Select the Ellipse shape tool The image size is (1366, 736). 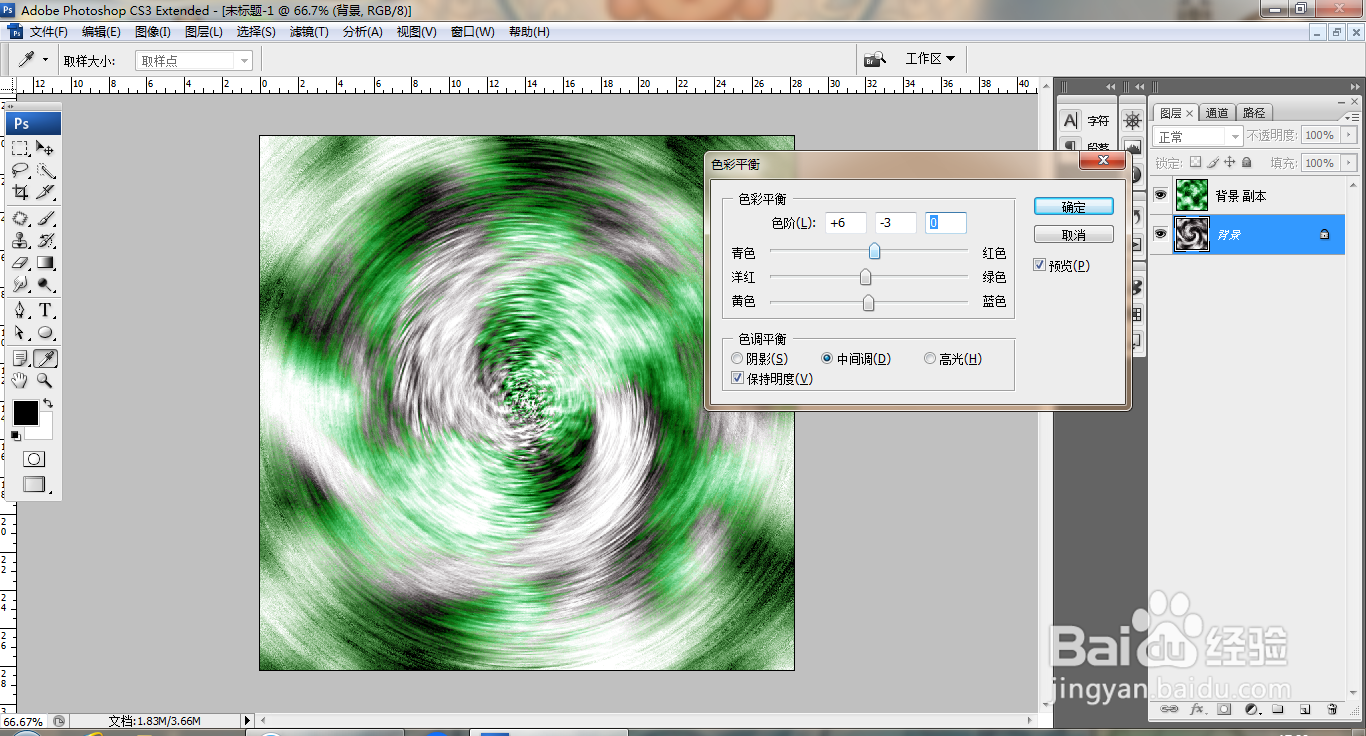(46, 332)
